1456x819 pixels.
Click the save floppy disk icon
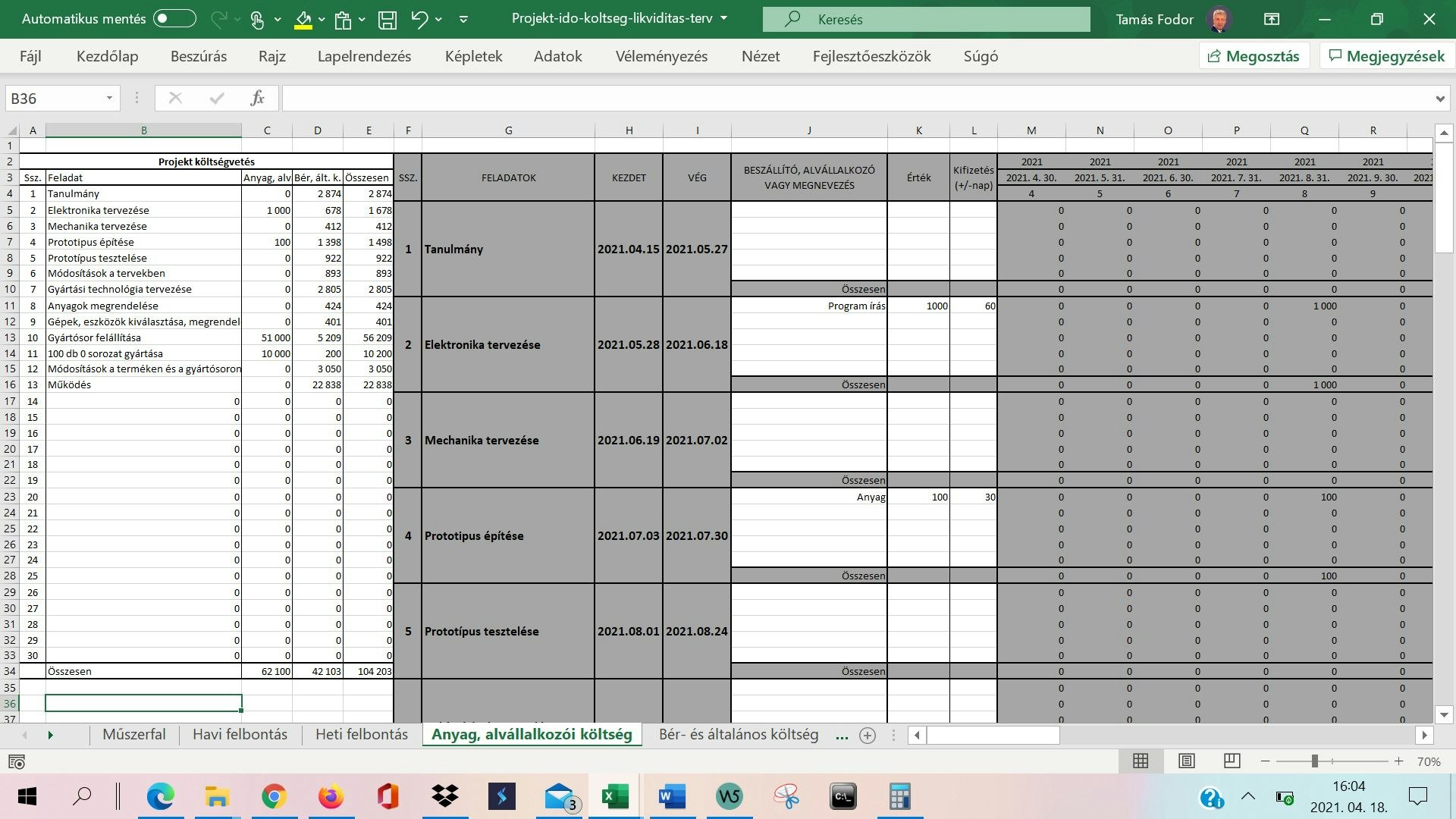tap(388, 19)
